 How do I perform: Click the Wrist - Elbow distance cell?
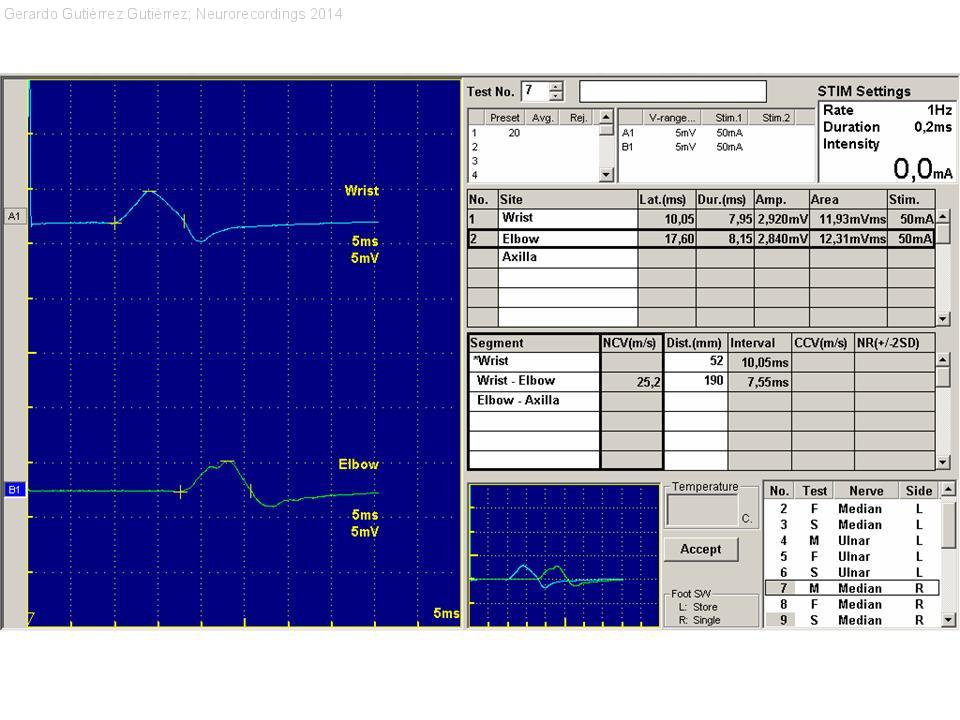coord(696,381)
